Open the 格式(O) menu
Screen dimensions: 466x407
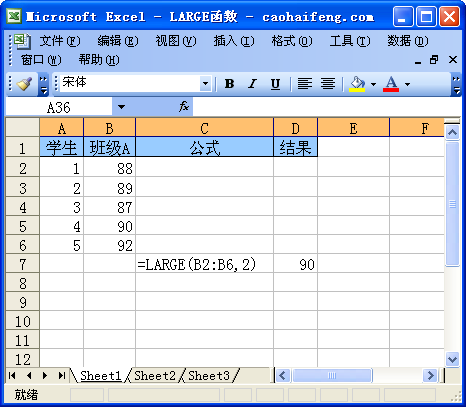[x=292, y=41]
